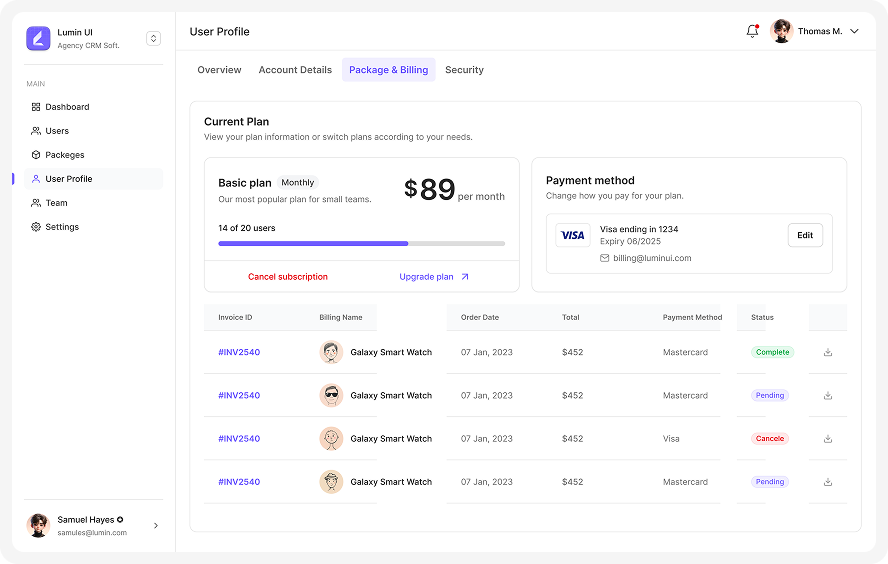This screenshot has width=888, height=564.
Task: Switch to the Account Details tab
Action: 295,70
